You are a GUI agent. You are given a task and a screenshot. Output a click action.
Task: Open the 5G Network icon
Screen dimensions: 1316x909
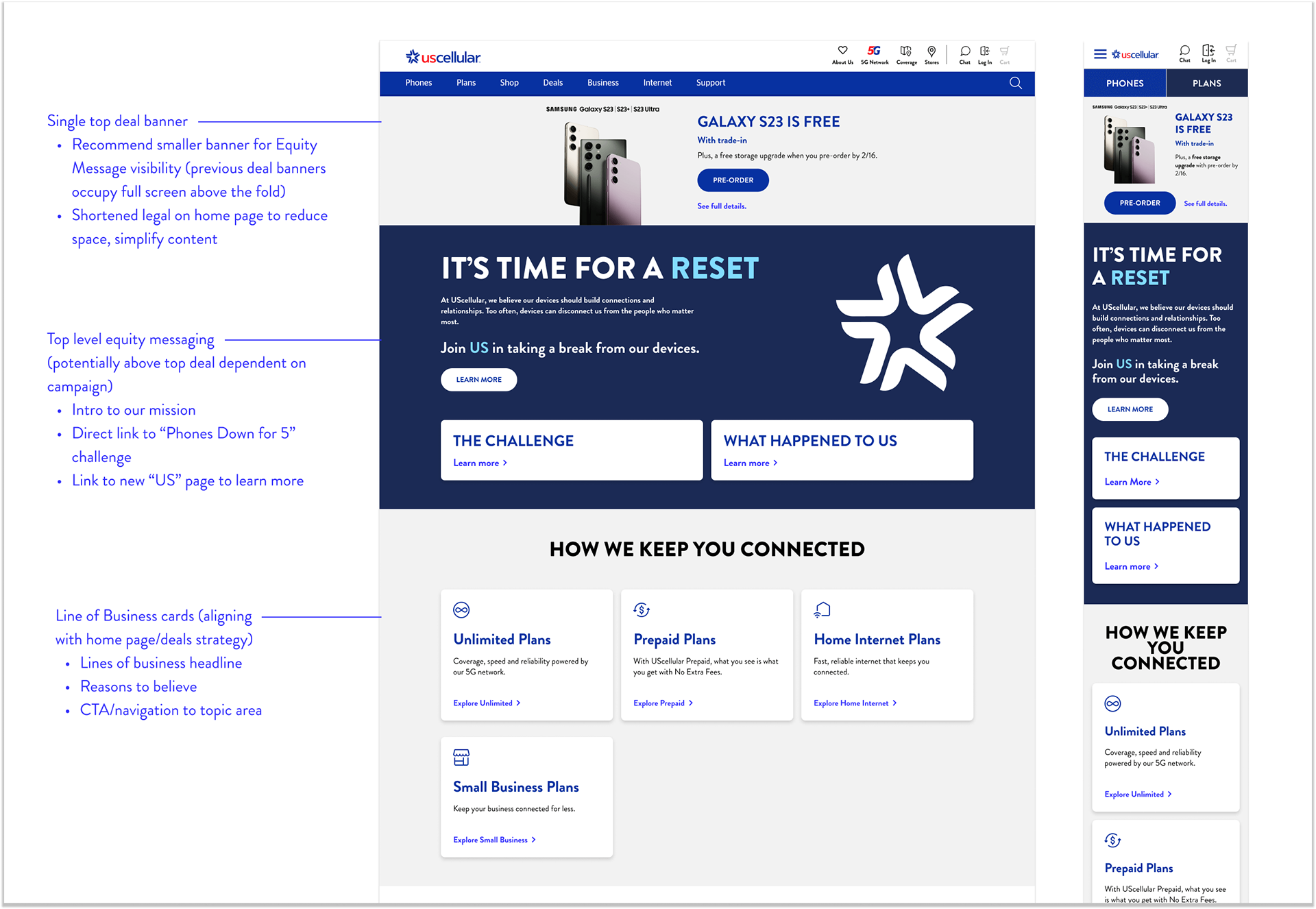tap(874, 51)
